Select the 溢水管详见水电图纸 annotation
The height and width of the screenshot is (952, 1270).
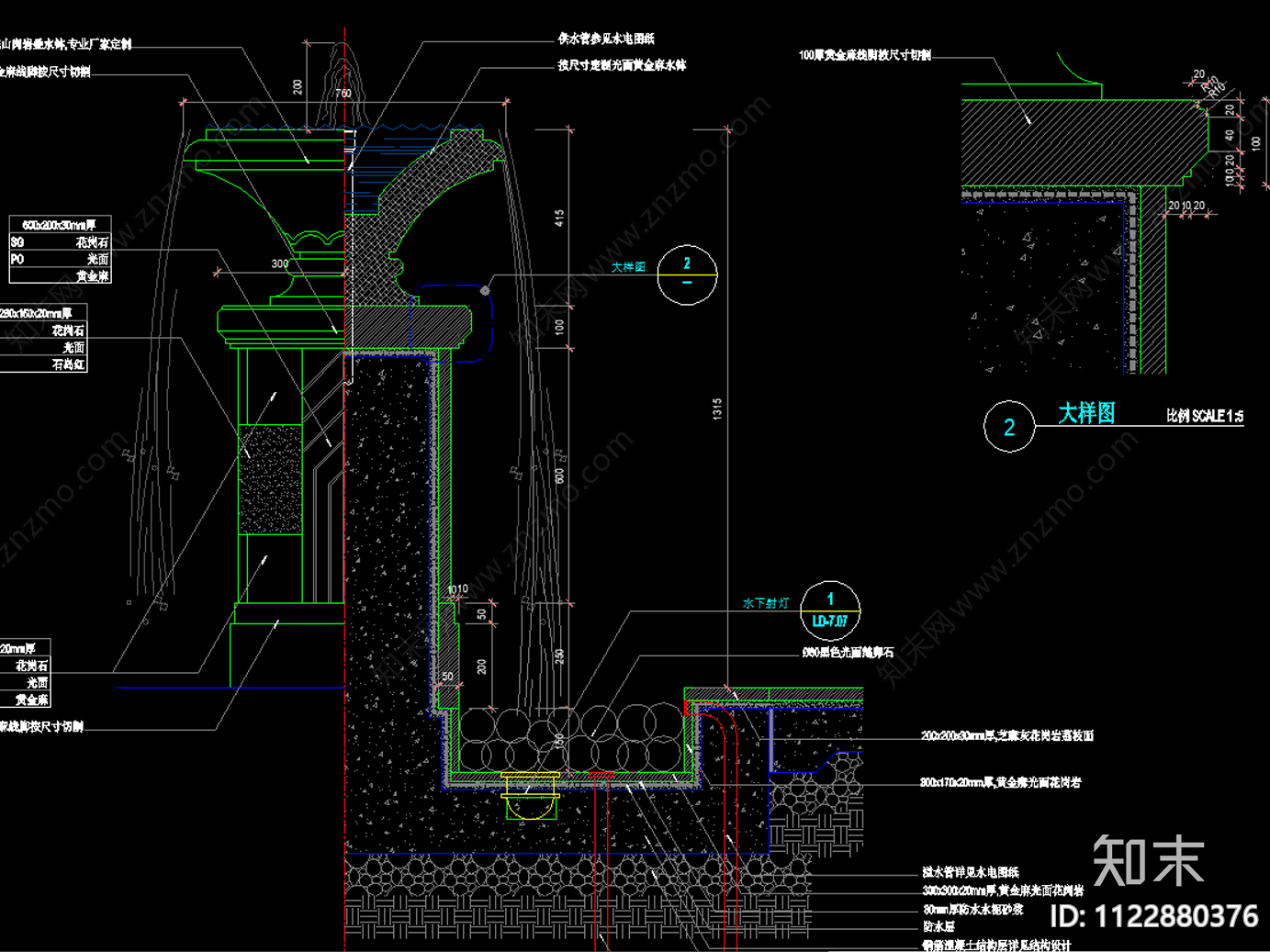[971, 872]
